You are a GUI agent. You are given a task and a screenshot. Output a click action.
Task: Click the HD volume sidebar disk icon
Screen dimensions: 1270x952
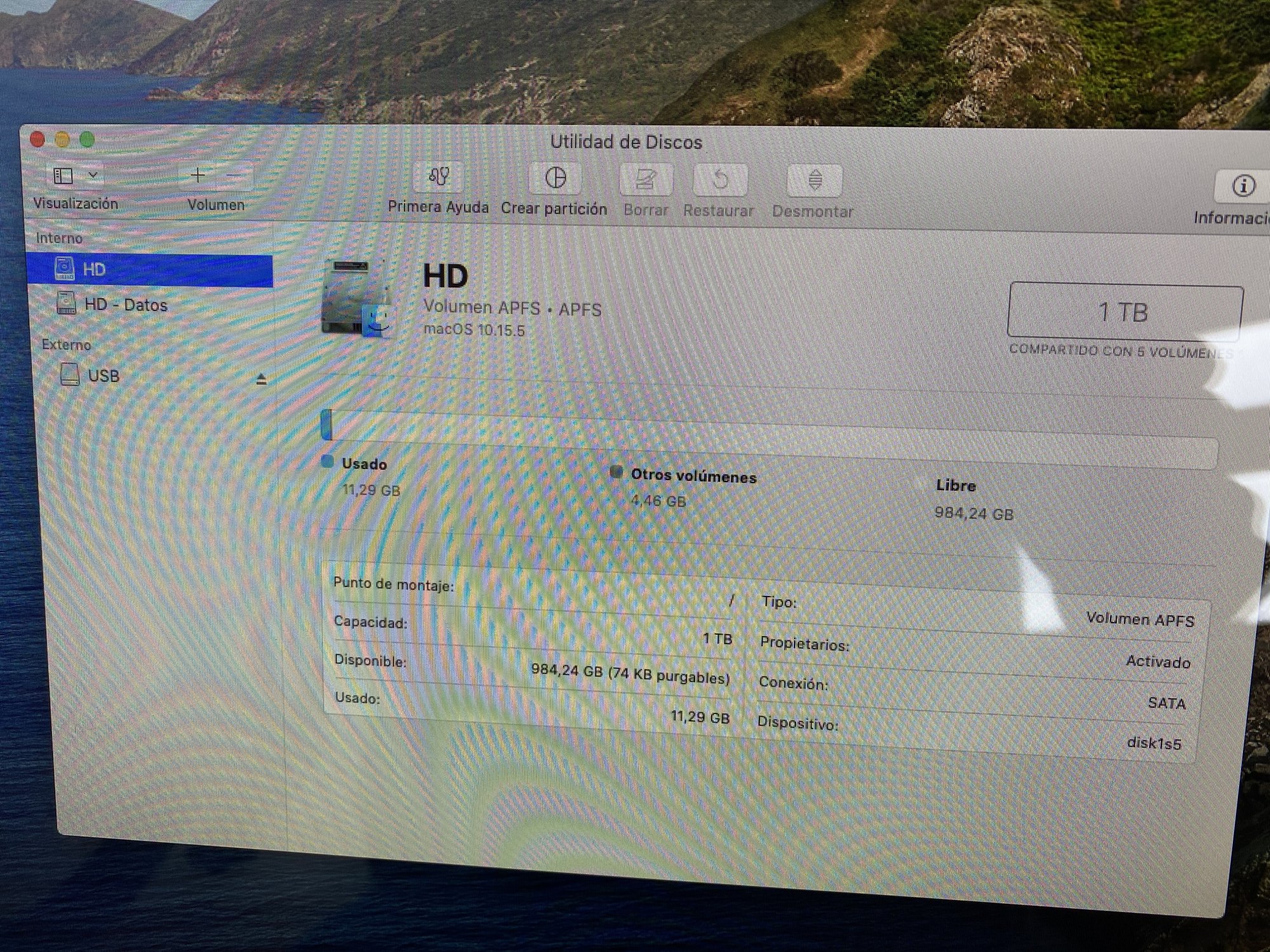[x=65, y=268]
